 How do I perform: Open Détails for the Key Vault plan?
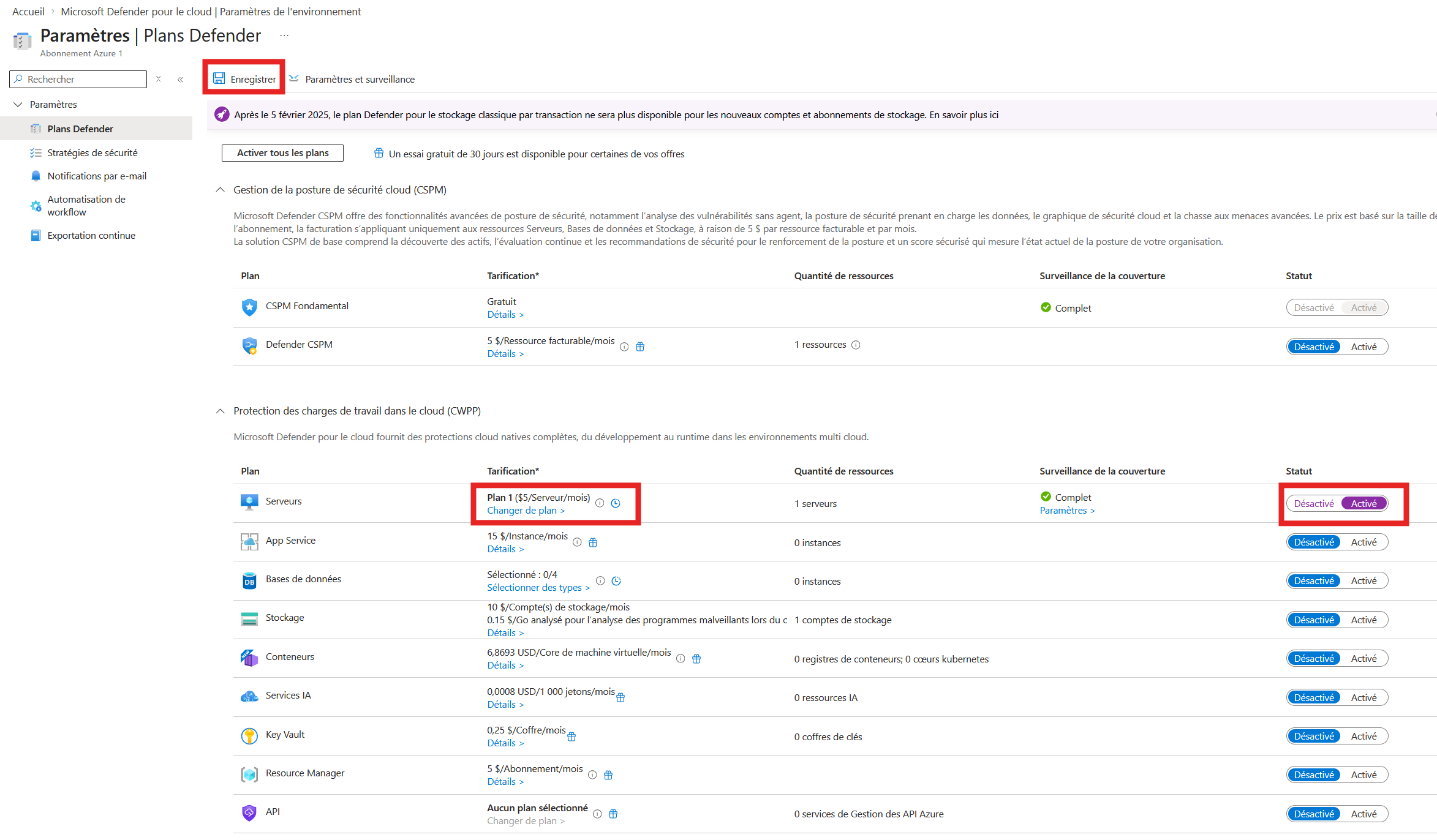505,743
